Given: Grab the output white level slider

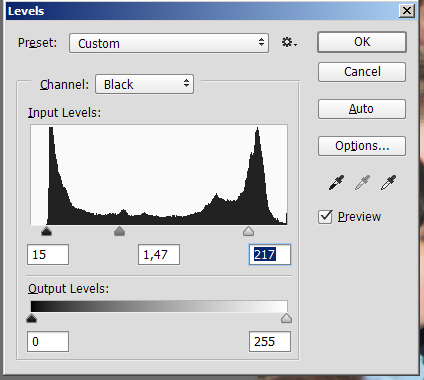Looking at the screenshot, I should [x=286, y=318].
